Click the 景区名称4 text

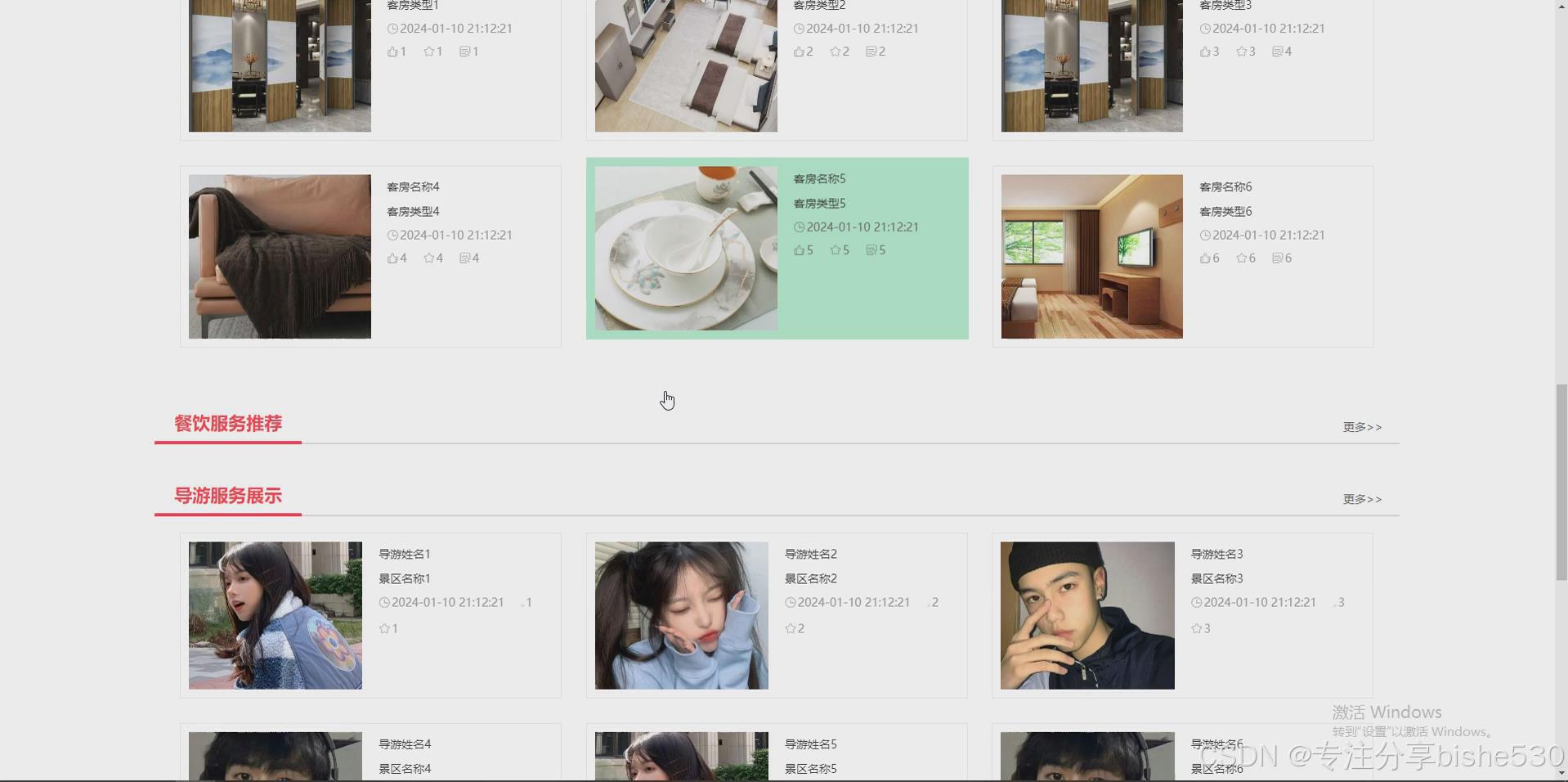click(x=405, y=770)
